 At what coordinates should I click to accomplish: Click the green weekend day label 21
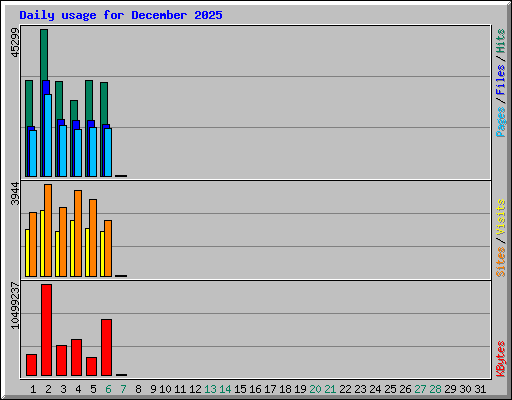(x=330, y=389)
